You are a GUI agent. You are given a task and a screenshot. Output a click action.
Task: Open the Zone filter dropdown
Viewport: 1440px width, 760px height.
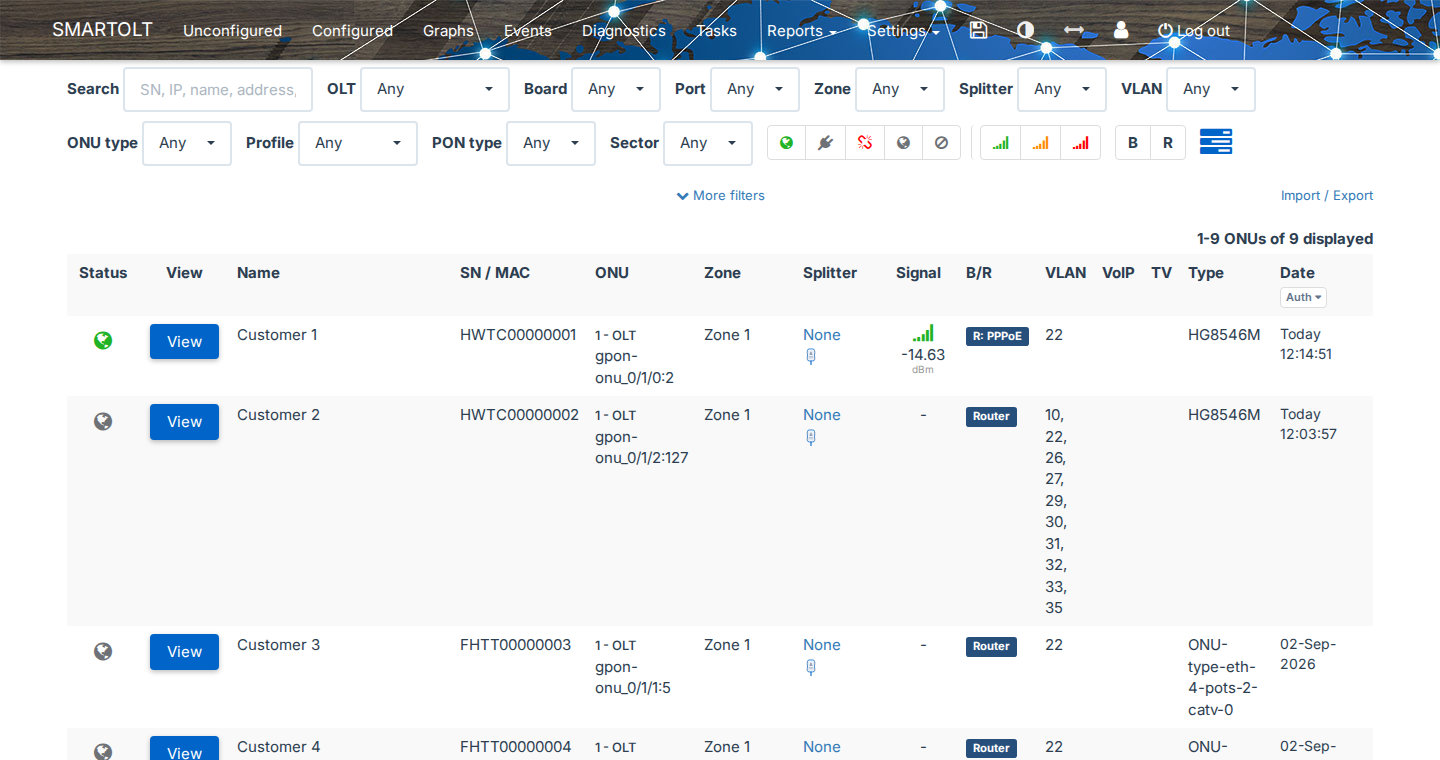pyautogui.click(x=900, y=89)
